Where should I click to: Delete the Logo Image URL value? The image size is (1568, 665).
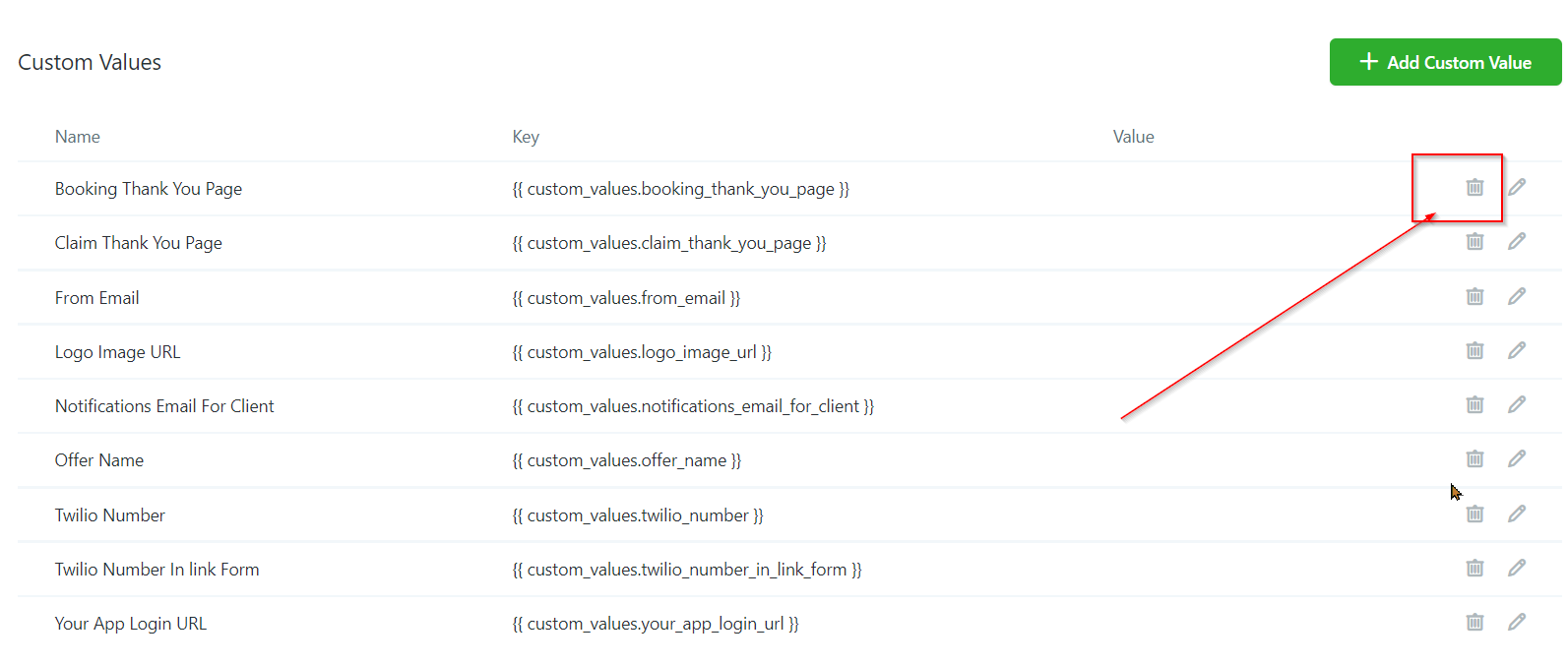1474,350
